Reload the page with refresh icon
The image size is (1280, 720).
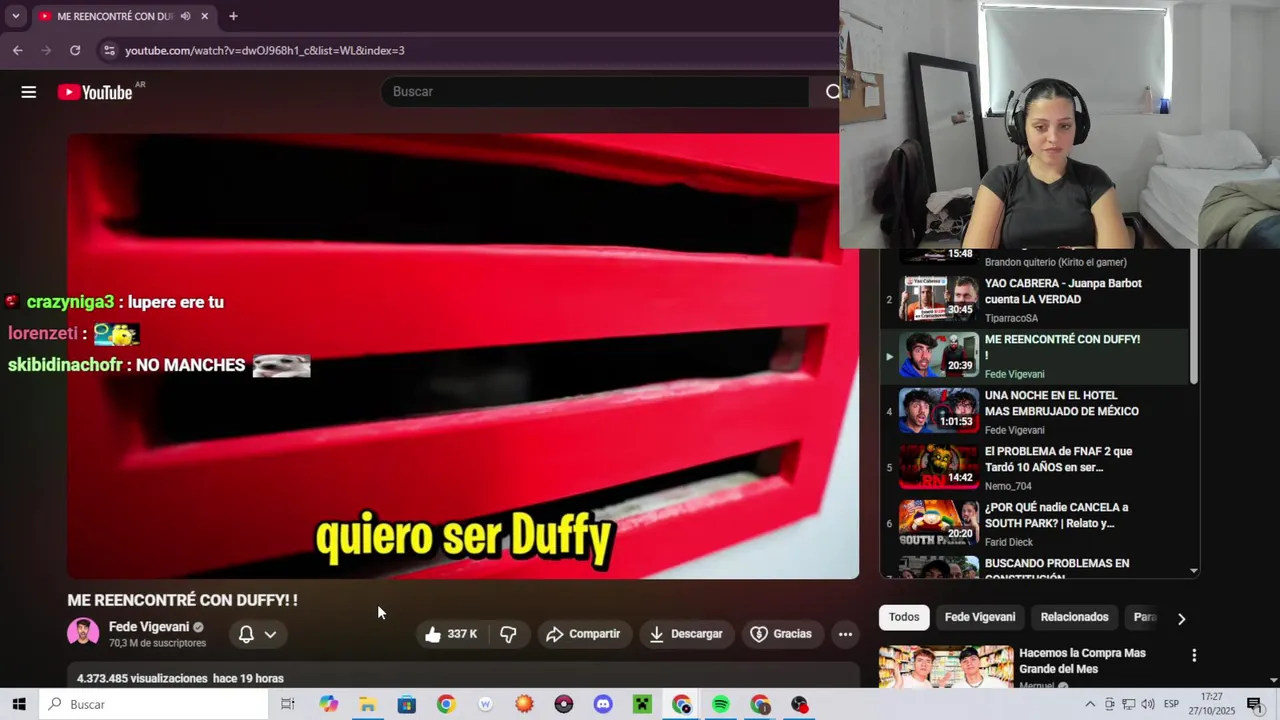pos(75,50)
